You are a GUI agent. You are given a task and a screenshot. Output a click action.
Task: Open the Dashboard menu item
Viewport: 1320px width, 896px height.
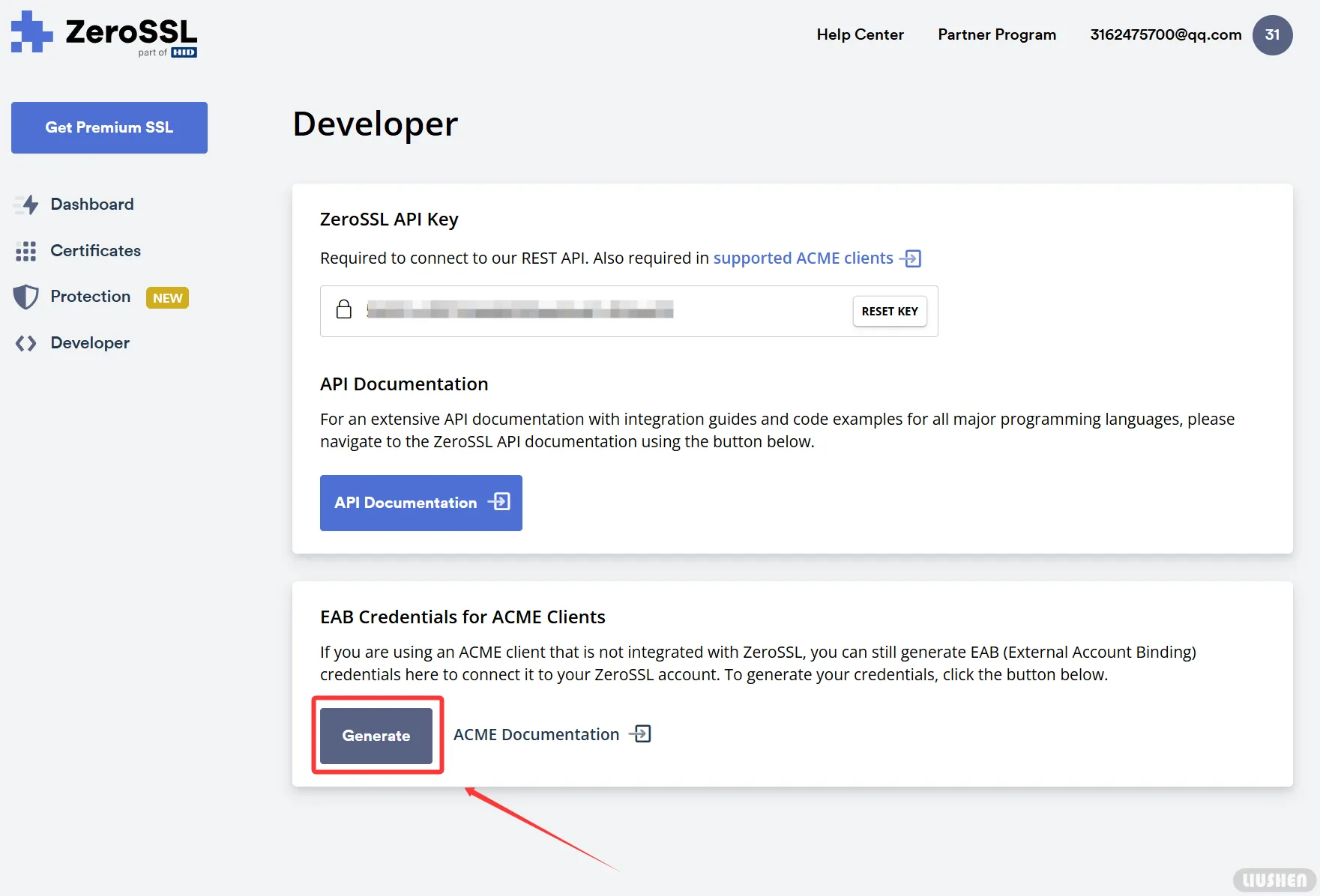coord(91,205)
